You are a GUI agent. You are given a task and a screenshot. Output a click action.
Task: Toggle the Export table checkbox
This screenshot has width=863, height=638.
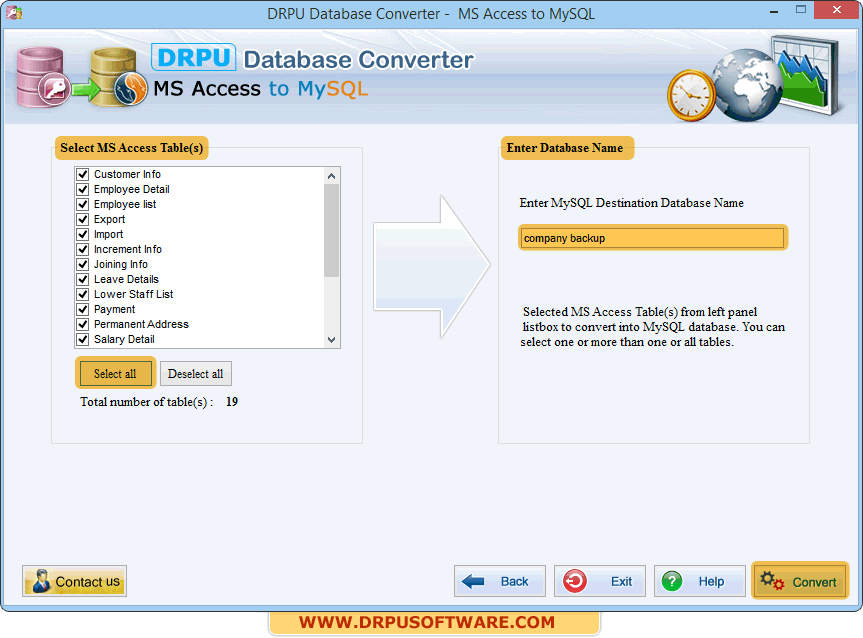click(x=83, y=219)
